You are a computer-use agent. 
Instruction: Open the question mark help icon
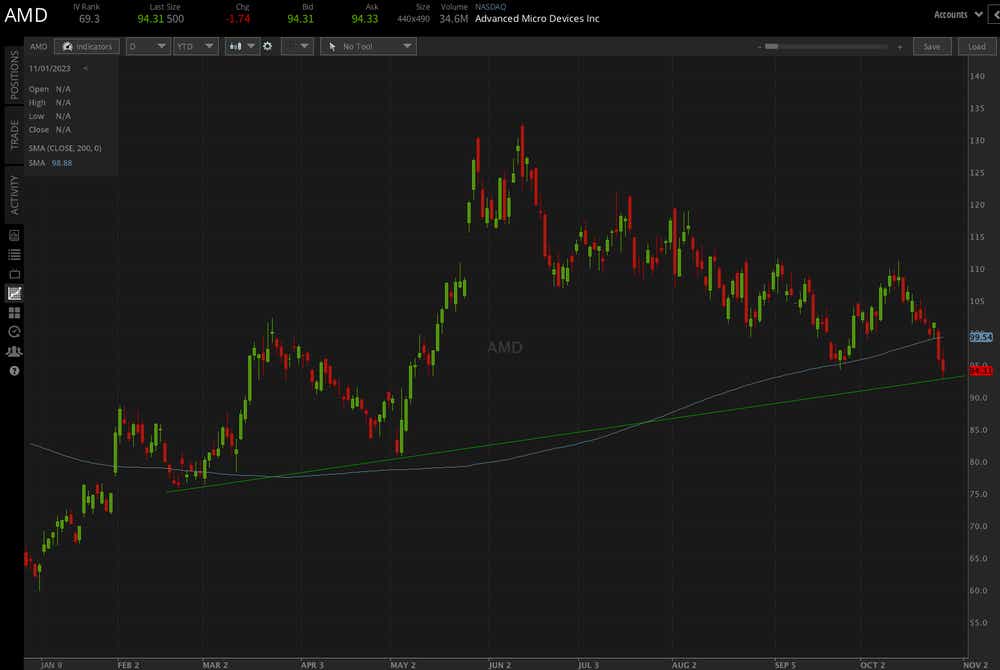[14, 371]
